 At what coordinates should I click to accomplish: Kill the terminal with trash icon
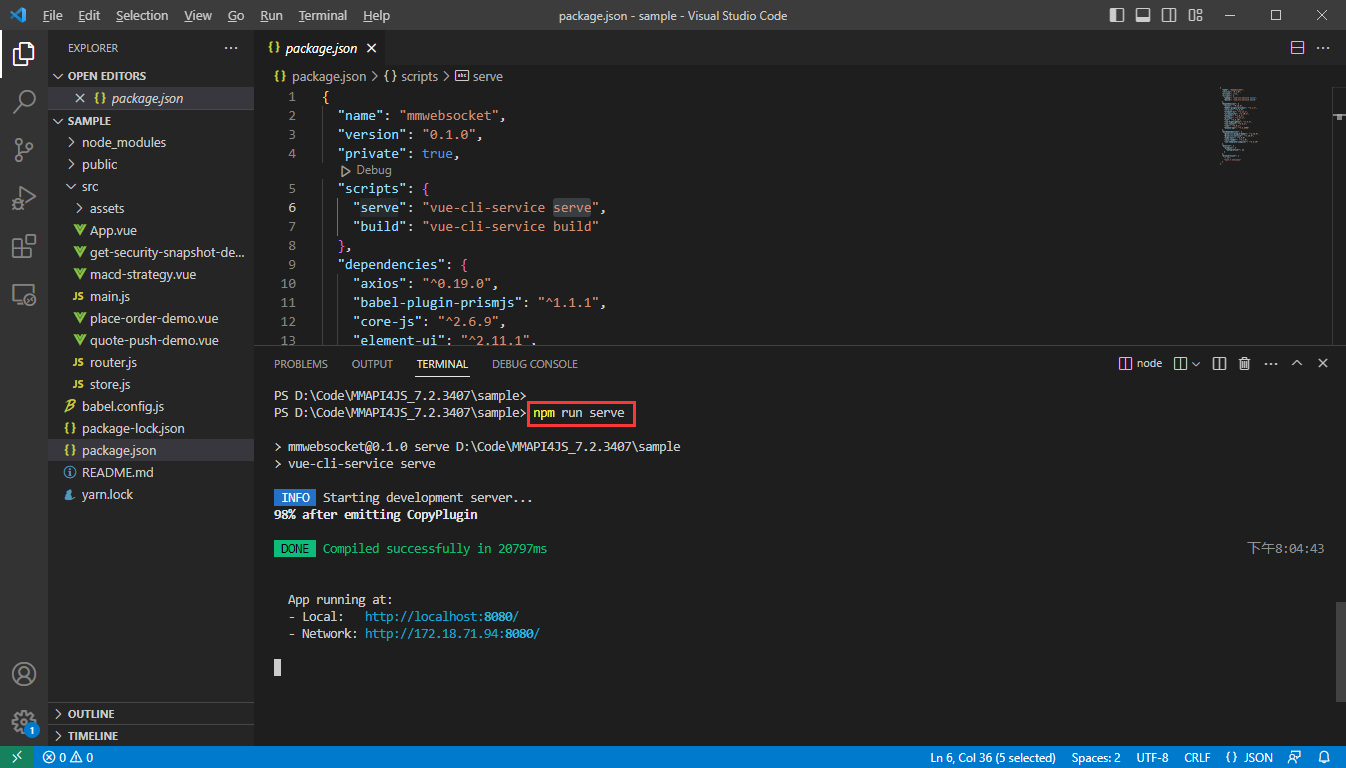(x=1245, y=364)
